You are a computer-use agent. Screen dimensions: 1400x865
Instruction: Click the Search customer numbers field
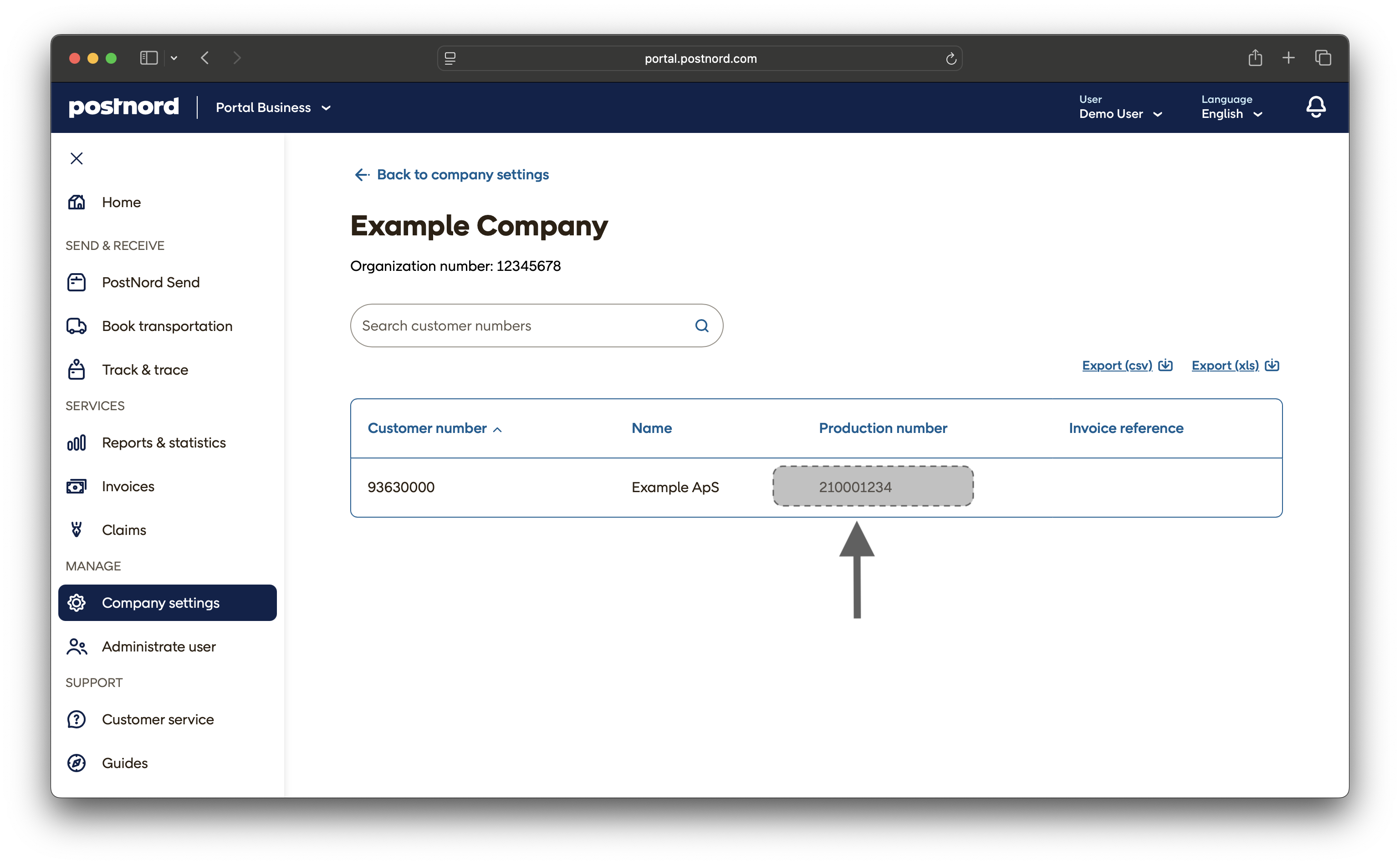pyautogui.click(x=515, y=326)
